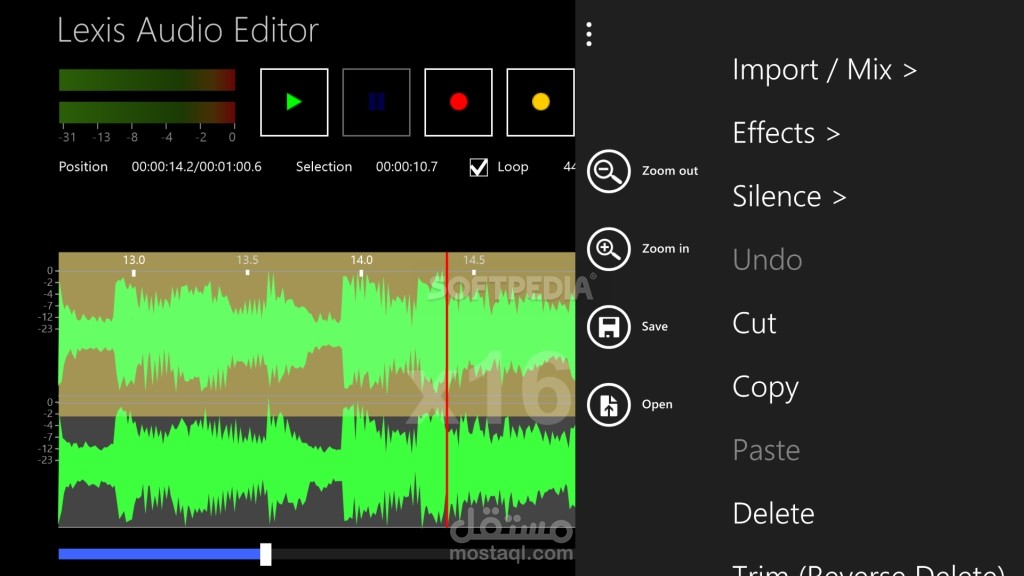Click the Open text label
The height and width of the screenshot is (576, 1024).
click(x=657, y=404)
